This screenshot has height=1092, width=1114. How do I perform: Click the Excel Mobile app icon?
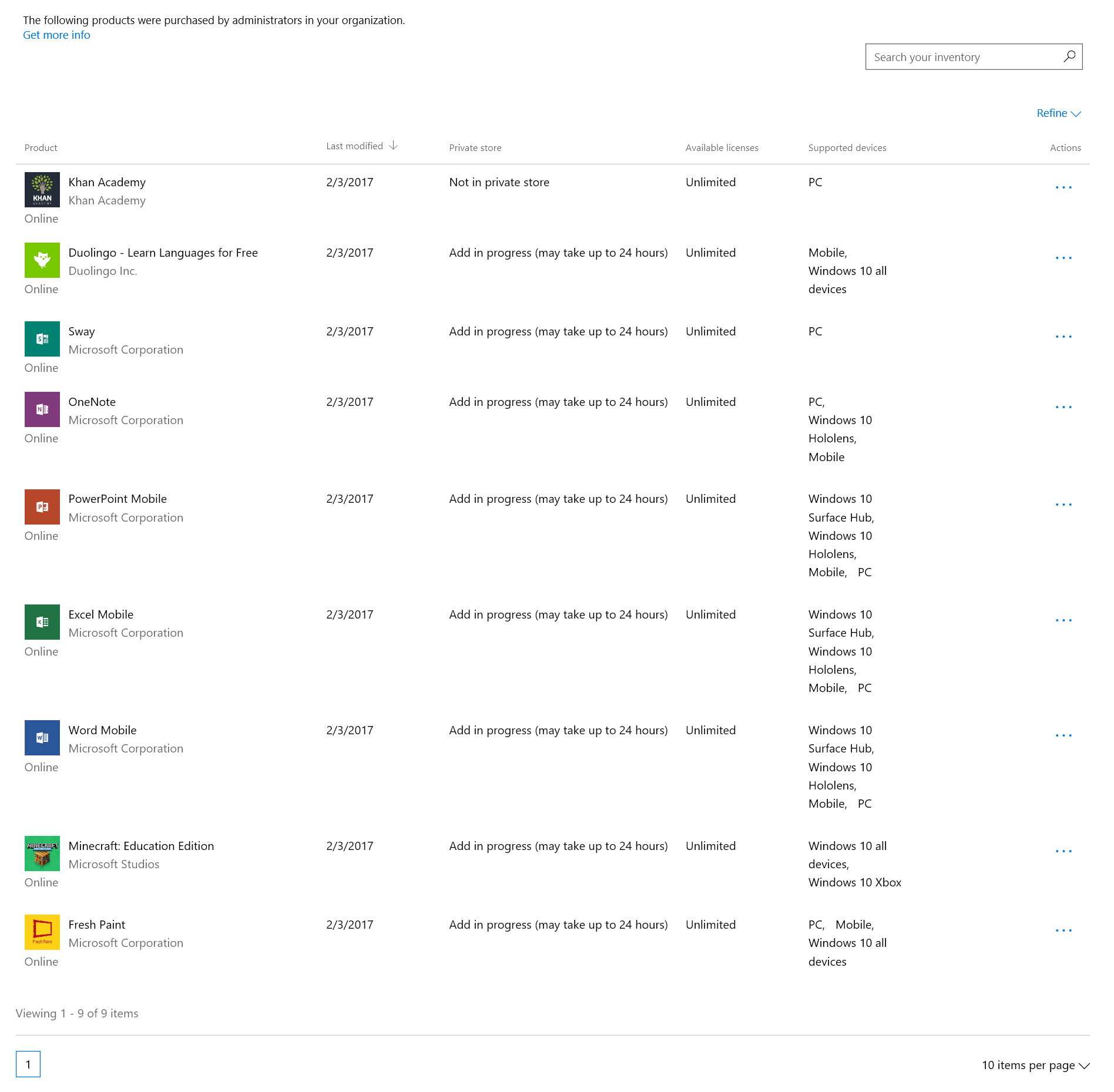coord(42,622)
